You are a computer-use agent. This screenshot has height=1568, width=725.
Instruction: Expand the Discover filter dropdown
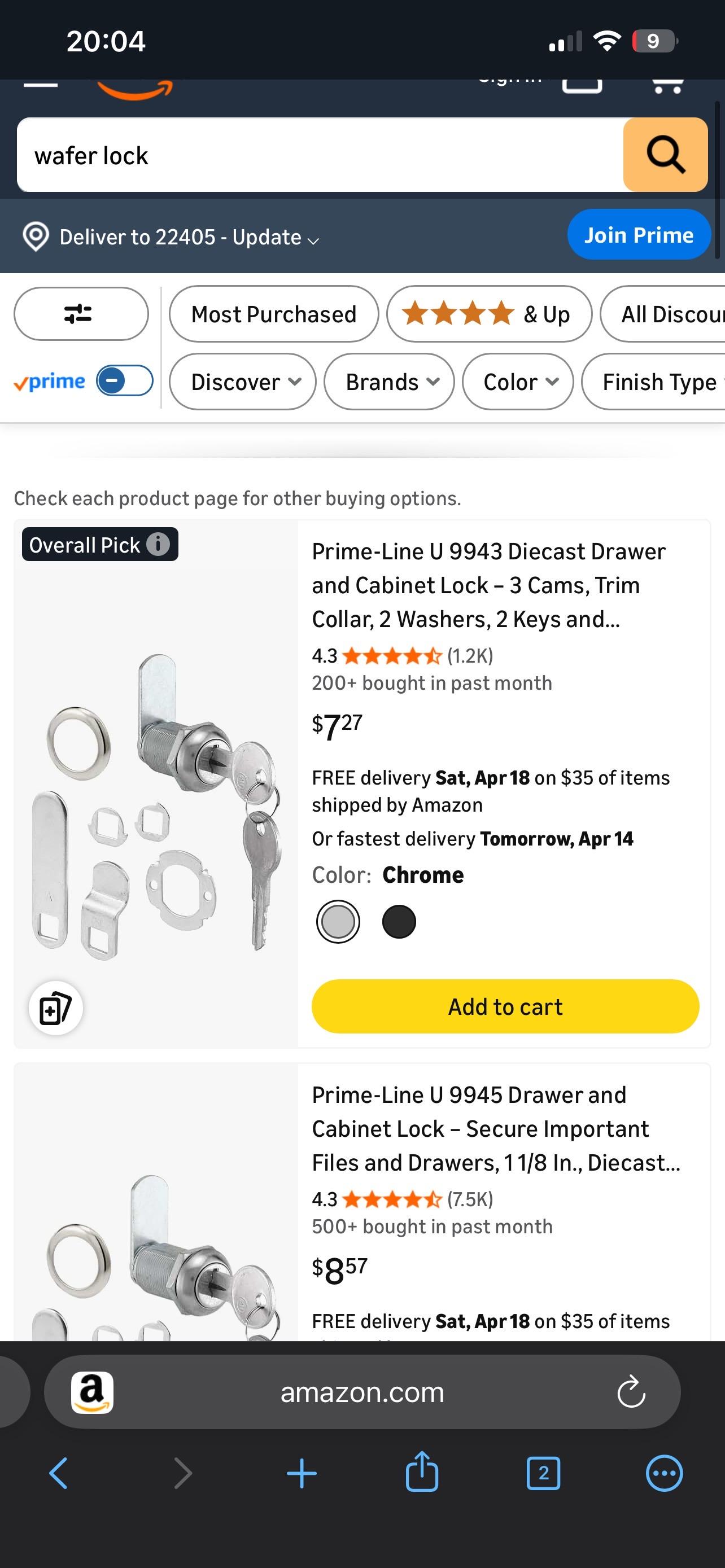tap(242, 382)
